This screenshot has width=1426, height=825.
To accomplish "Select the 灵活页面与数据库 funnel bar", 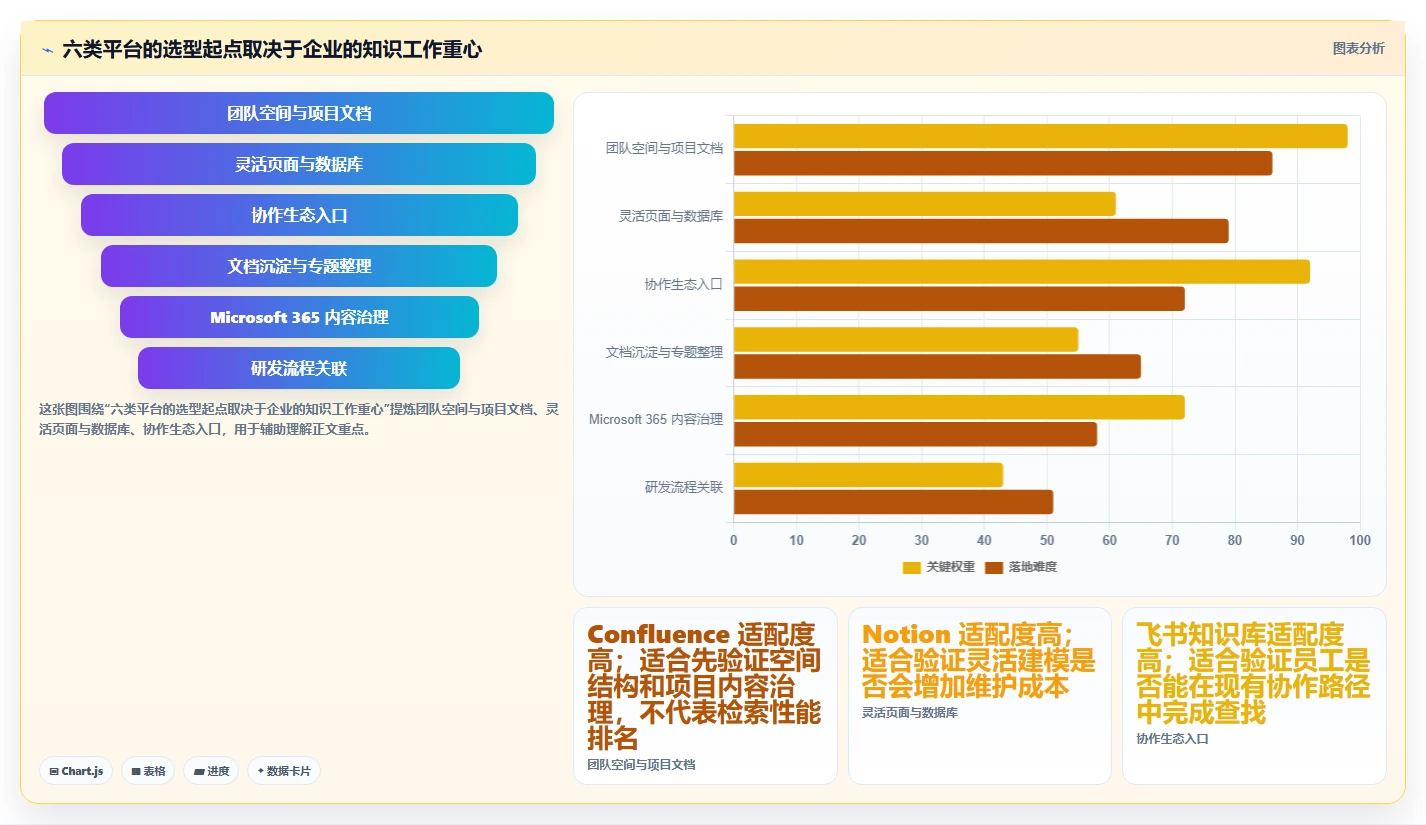I will 299,164.
